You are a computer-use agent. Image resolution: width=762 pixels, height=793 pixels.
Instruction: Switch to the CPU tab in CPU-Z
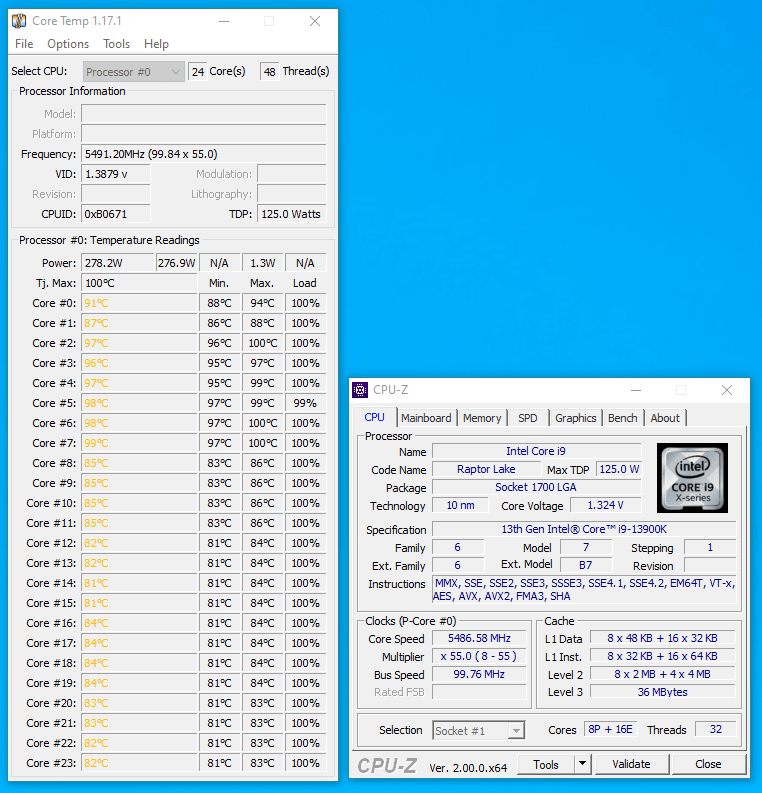coord(375,417)
